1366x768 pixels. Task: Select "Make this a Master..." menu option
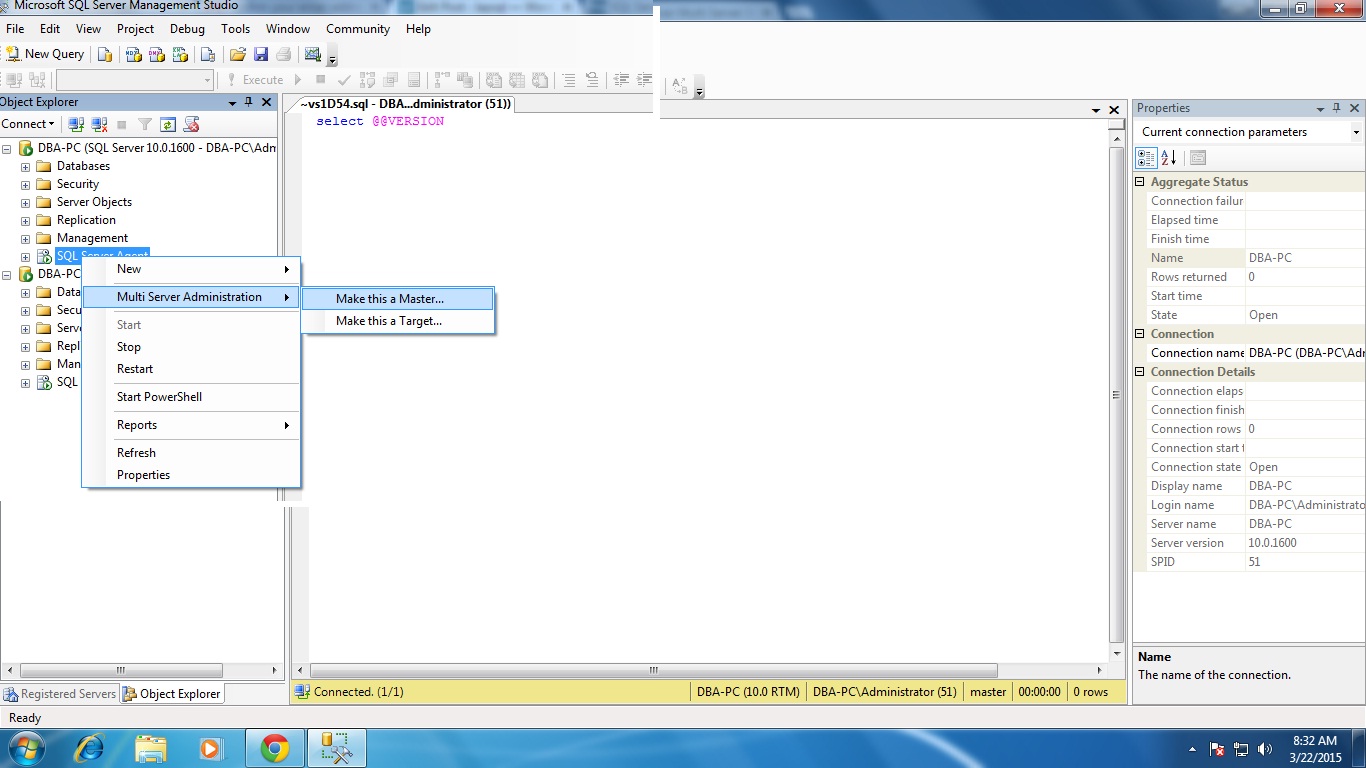(x=389, y=299)
